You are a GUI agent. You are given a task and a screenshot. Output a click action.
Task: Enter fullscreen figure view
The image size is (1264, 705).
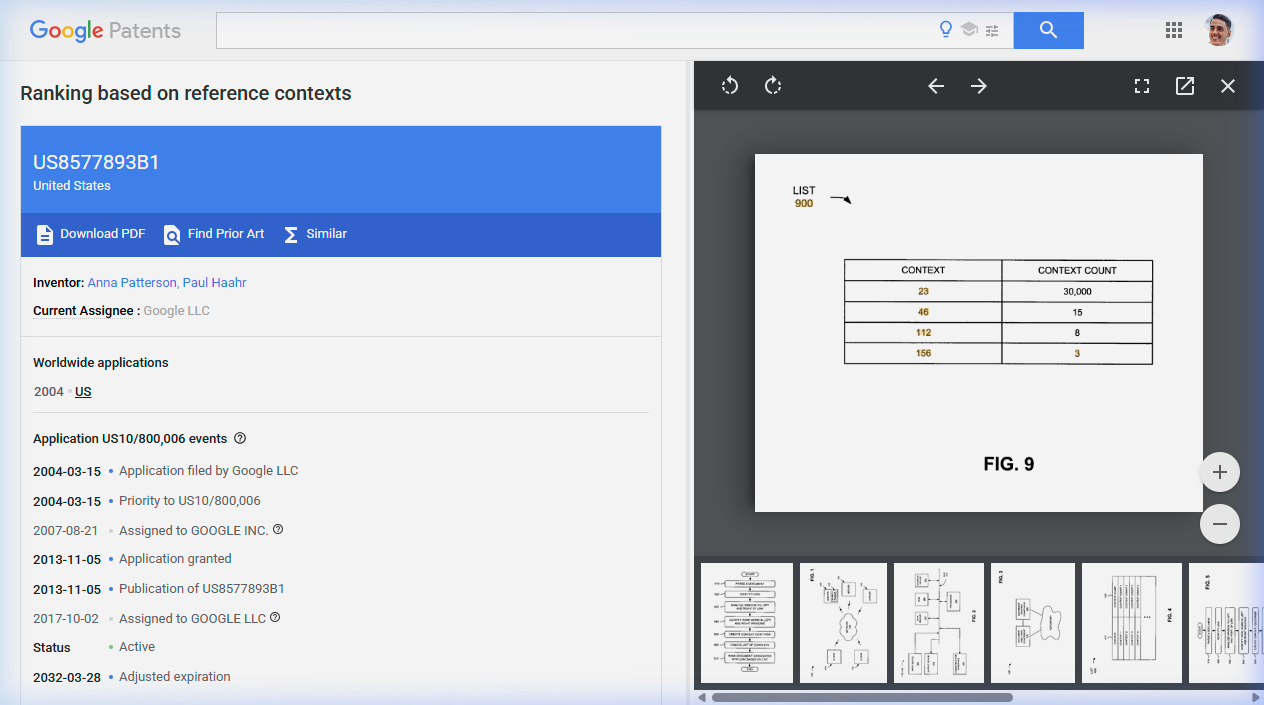pyautogui.click(x=1142, y=86)
